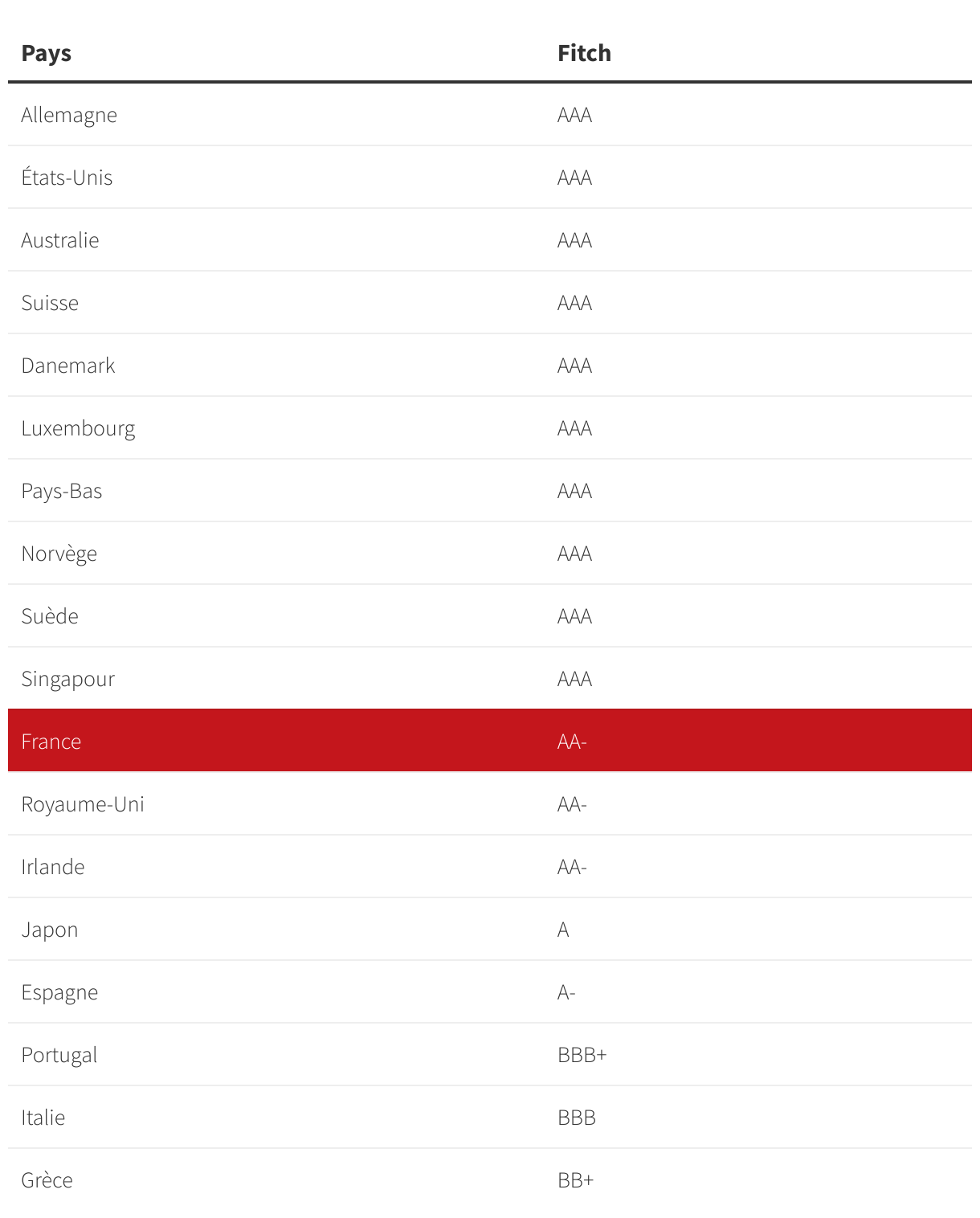Click Grèce's BB+ rating
Screen dimensions: 980x1218
[x=575, y=1180]
